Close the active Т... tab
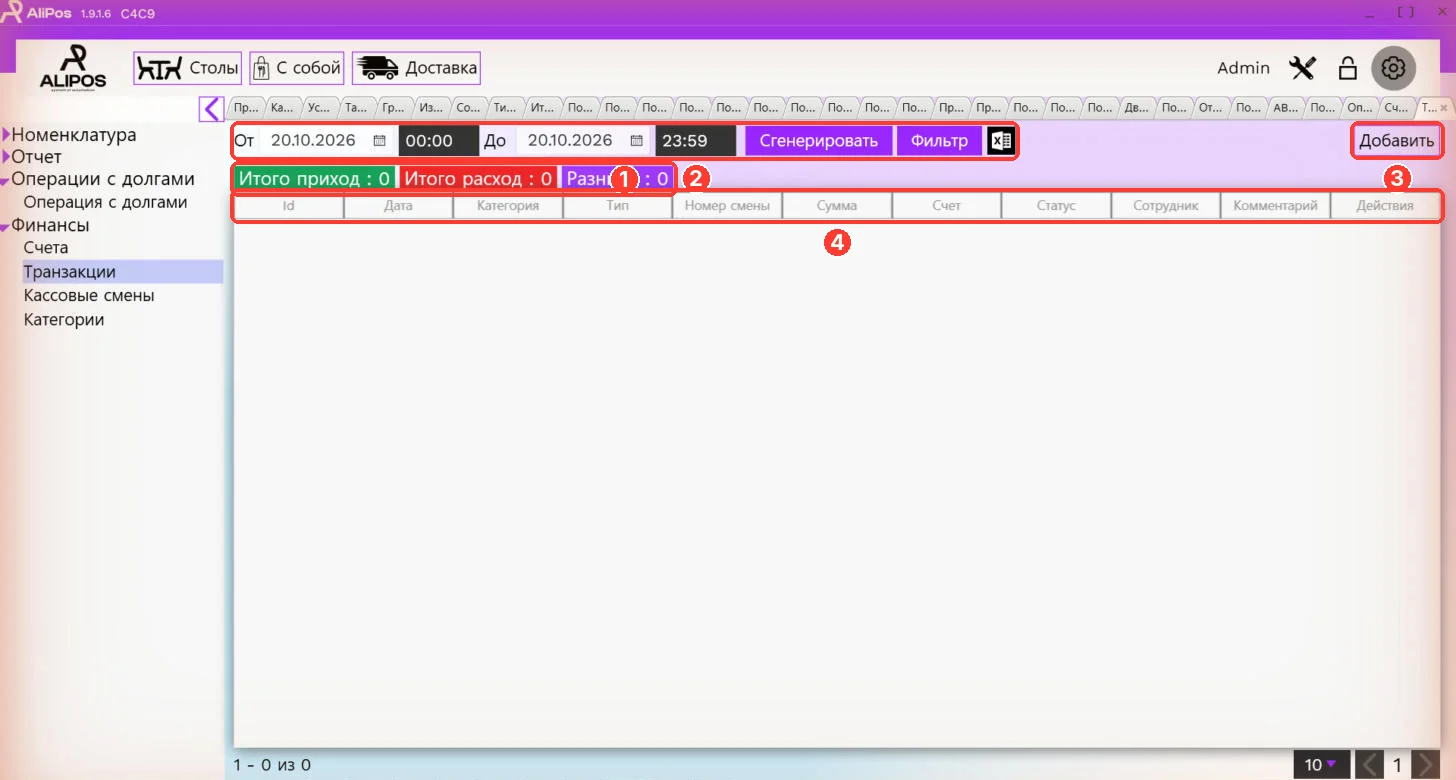 tap(1443, 106)
